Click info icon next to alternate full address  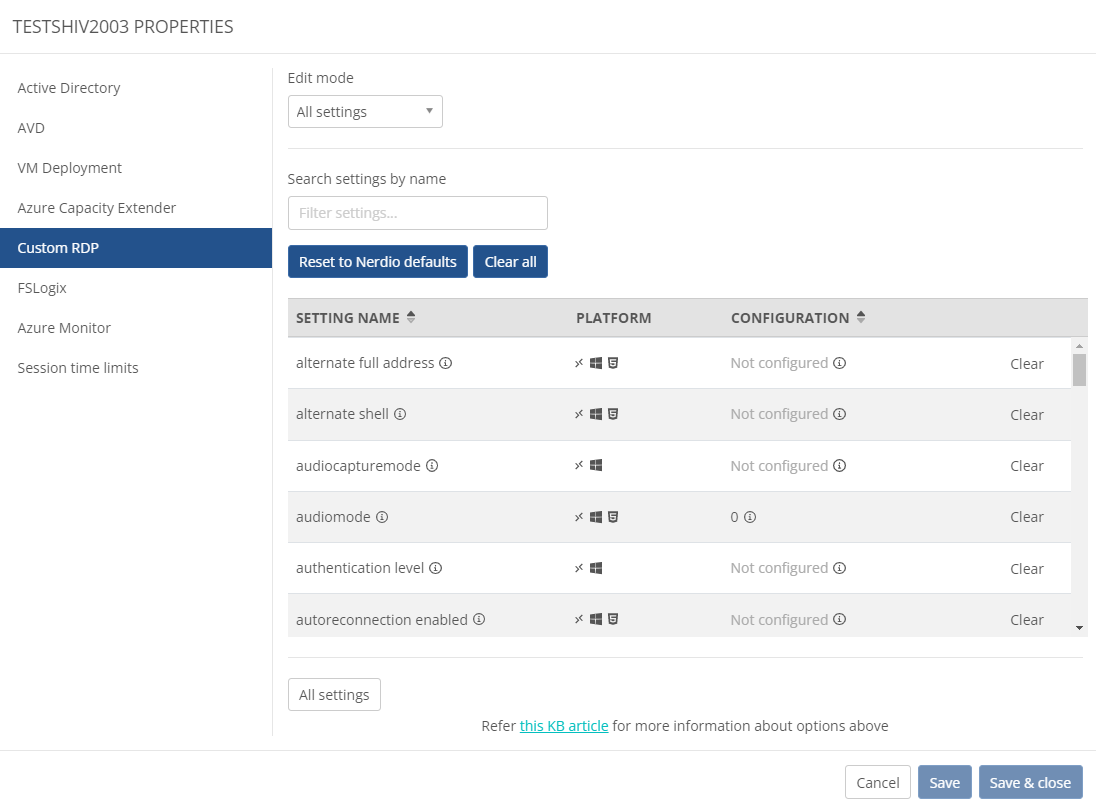tap(446, 363)
